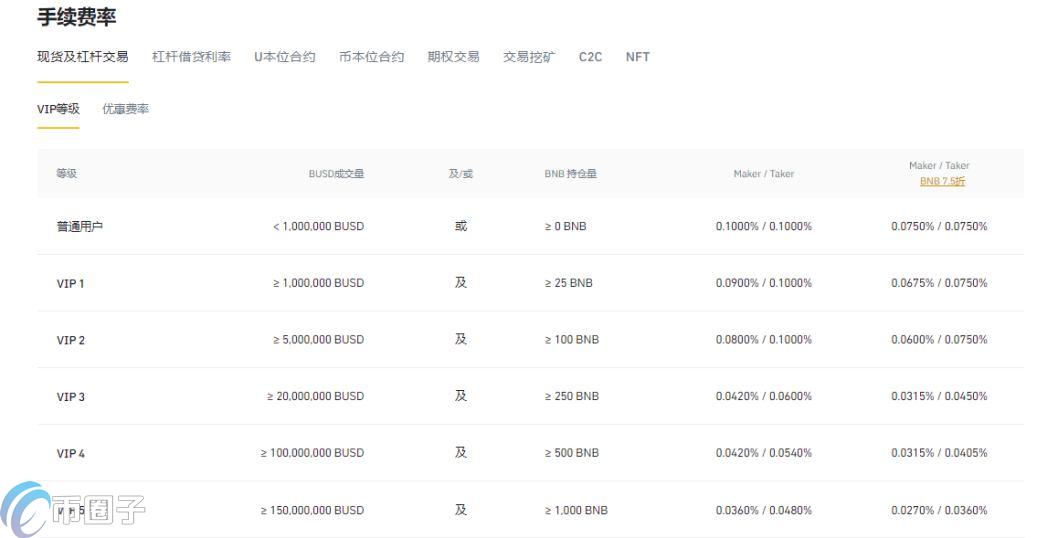Click the 等级 column header
The width and height of the screenshot is (1058, 538).
(x=66, y=173)
